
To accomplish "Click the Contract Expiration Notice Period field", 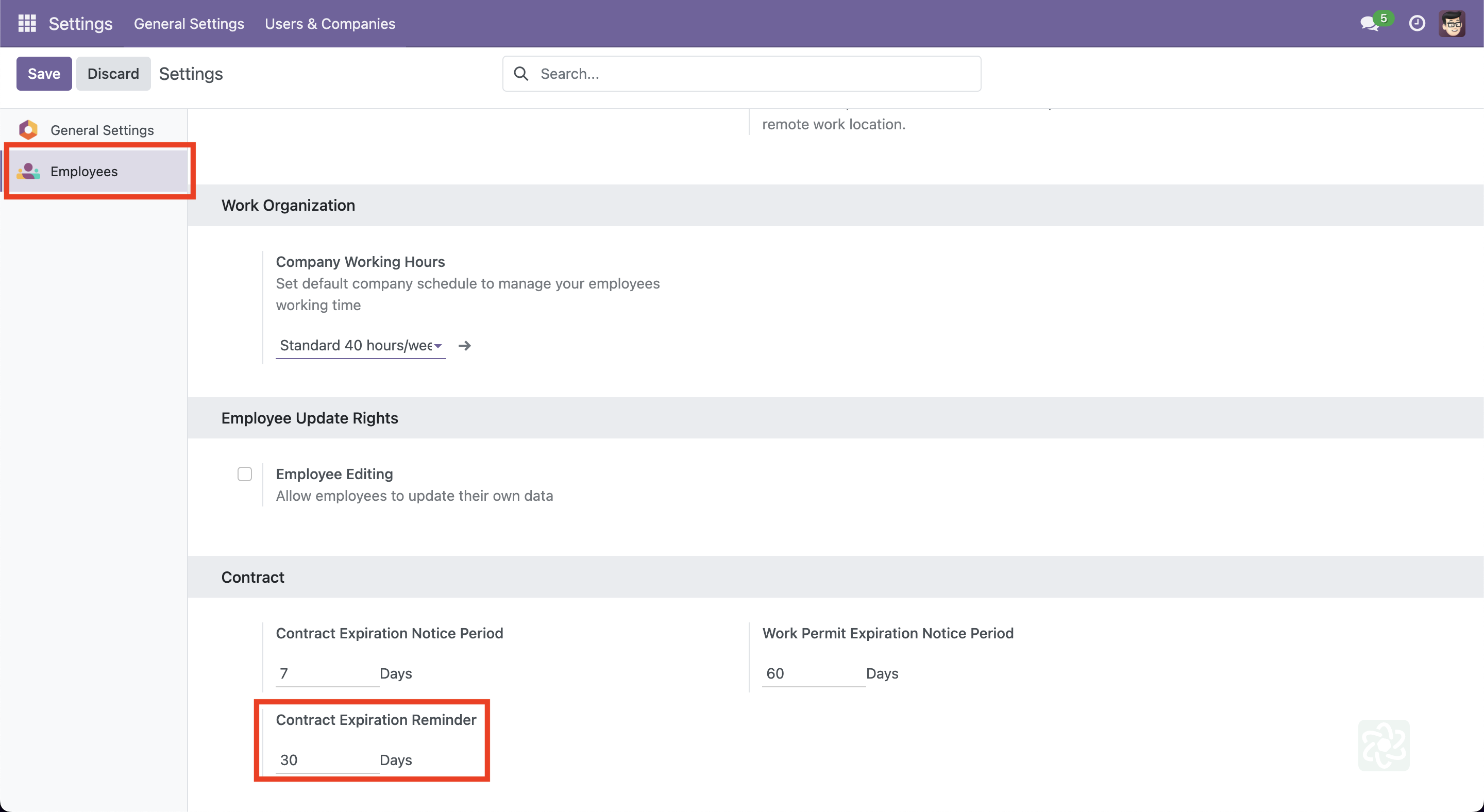I will (326, 673).
